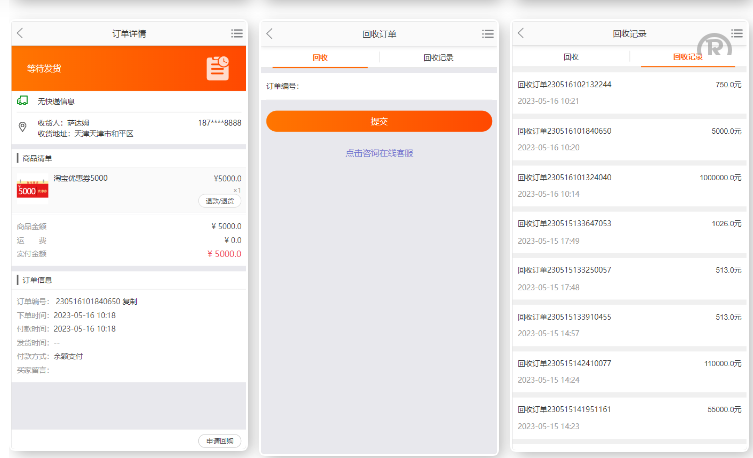Go back from the 订单详情 page
Image resolution: width=753 pixels, height=458 pixels.
(x=21, y=34)
